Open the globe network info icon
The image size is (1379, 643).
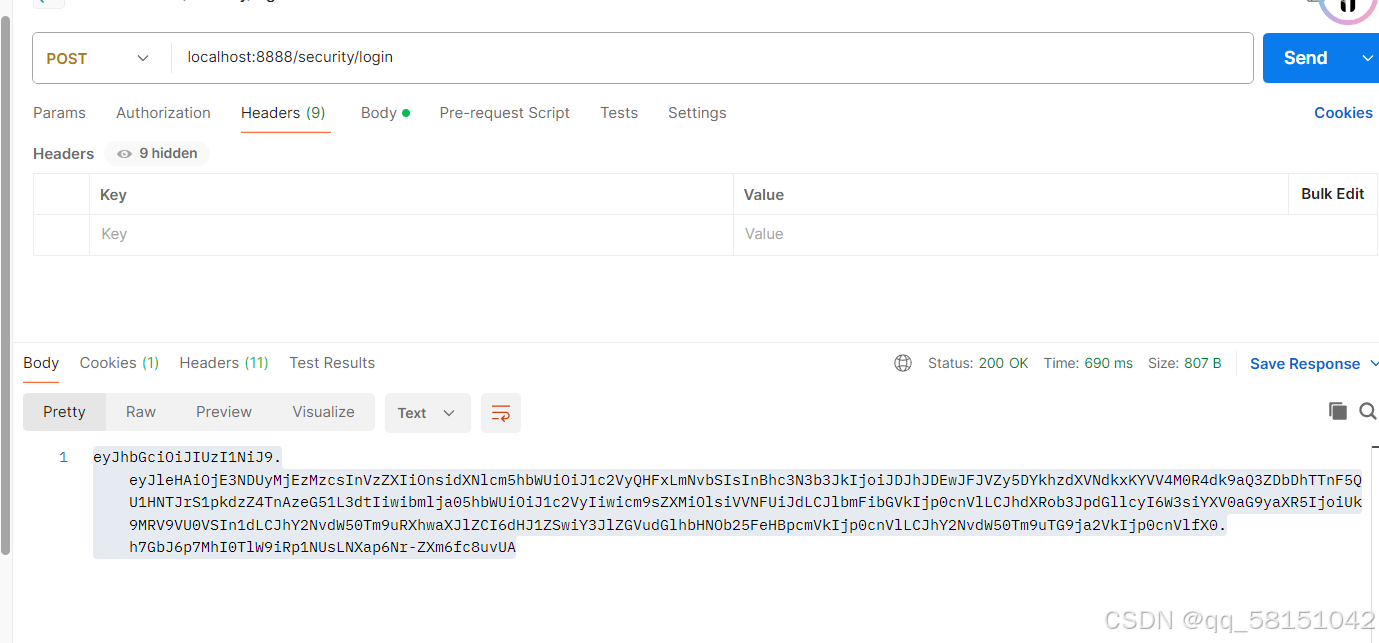pos(903,363)
